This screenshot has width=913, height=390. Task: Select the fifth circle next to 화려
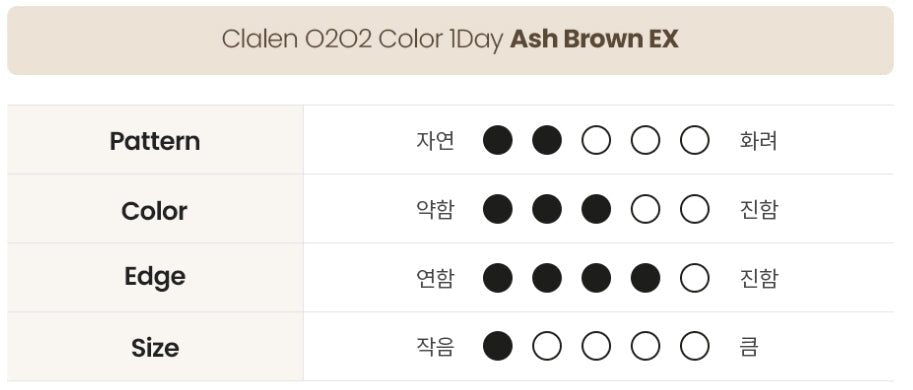click(695, 140)
